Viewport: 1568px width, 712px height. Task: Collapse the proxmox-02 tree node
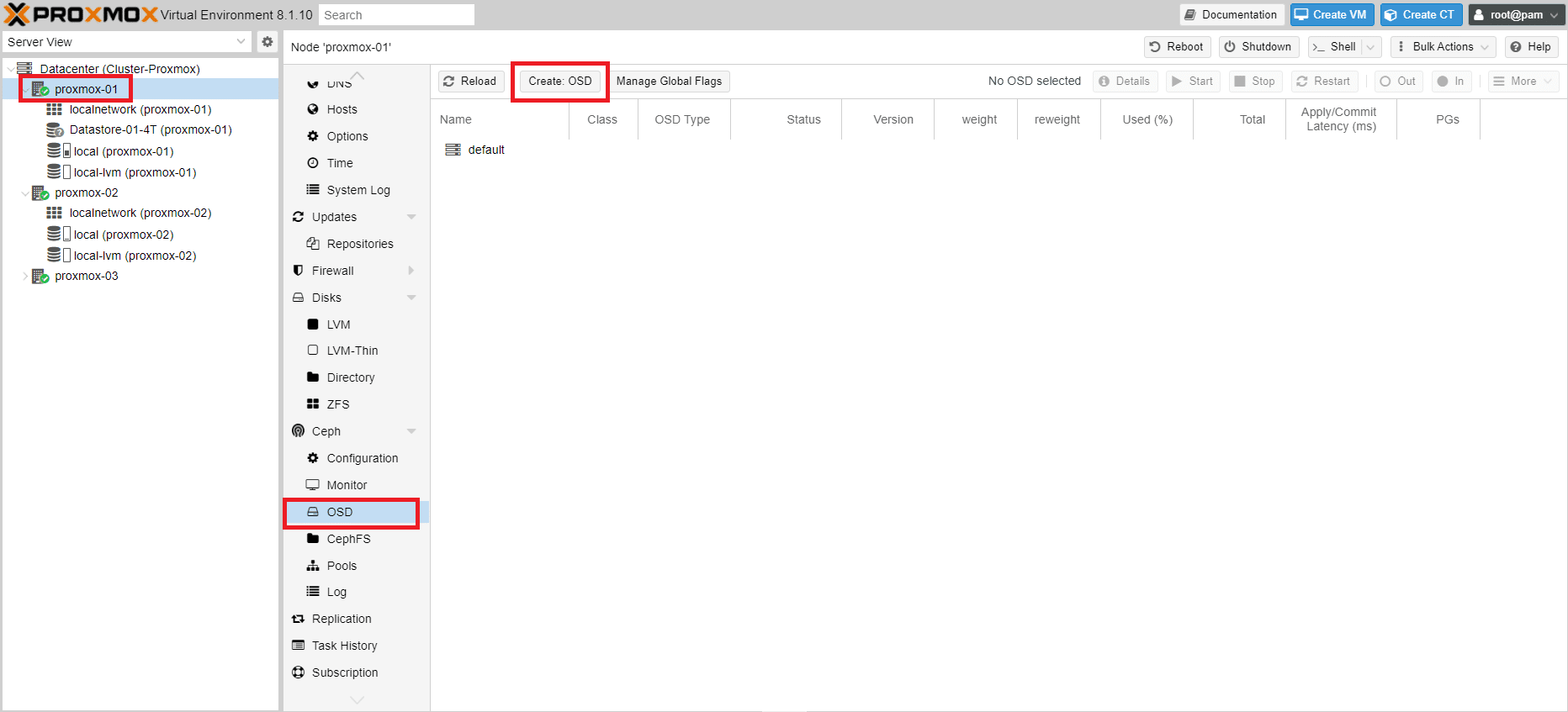(x=24, y=193)
